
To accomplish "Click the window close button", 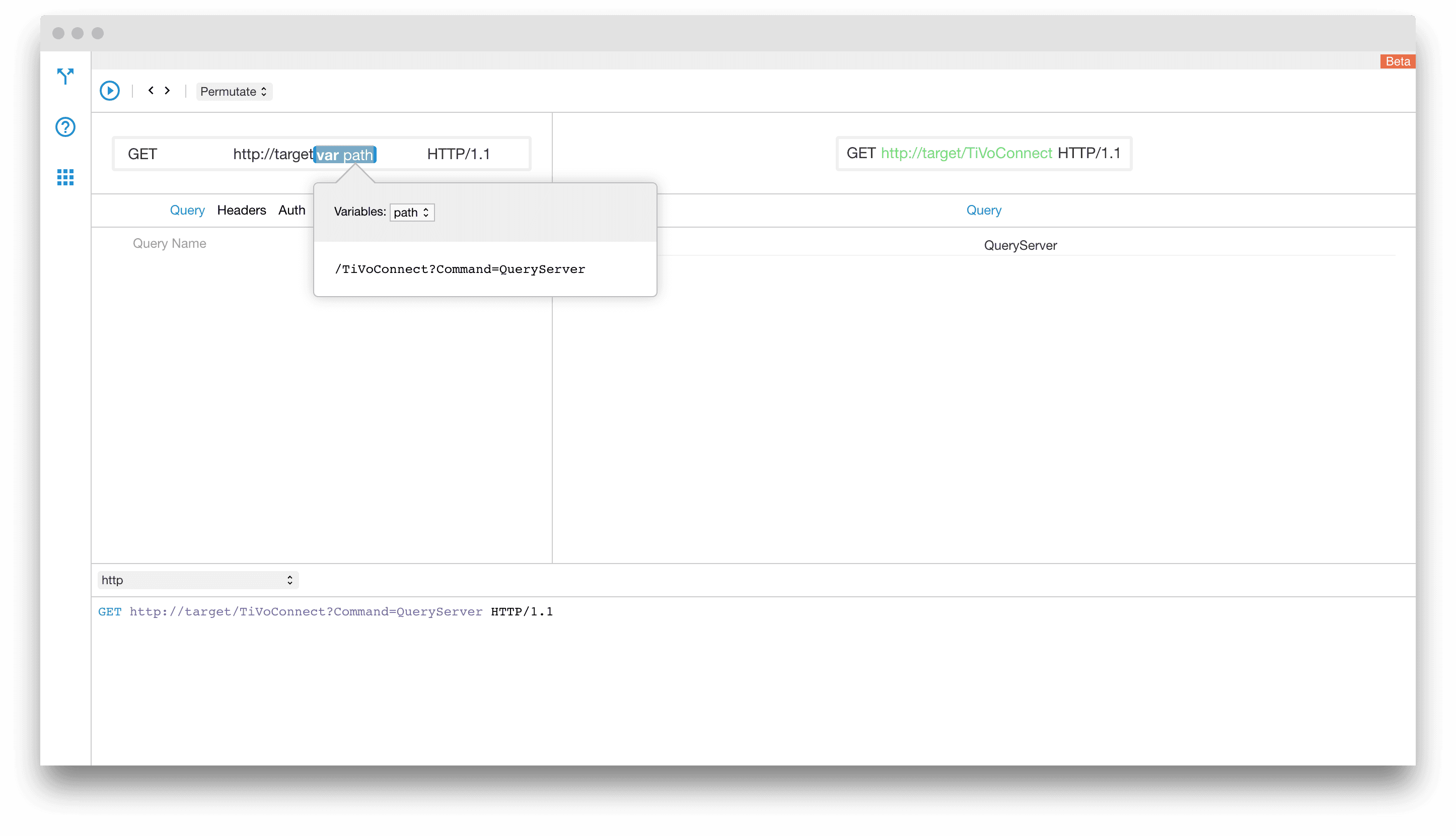I will (x=58, y=33).
